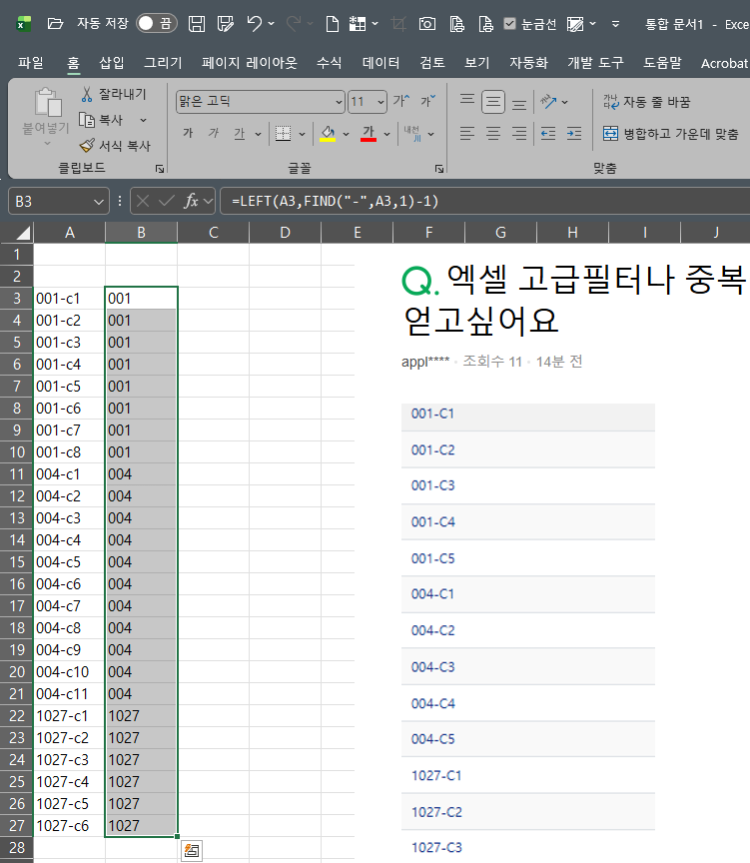Image resolution: width=750 pixels, height=863 pixels.
Task: Open the undo history dropdown arrow
Action: (271, 24)
